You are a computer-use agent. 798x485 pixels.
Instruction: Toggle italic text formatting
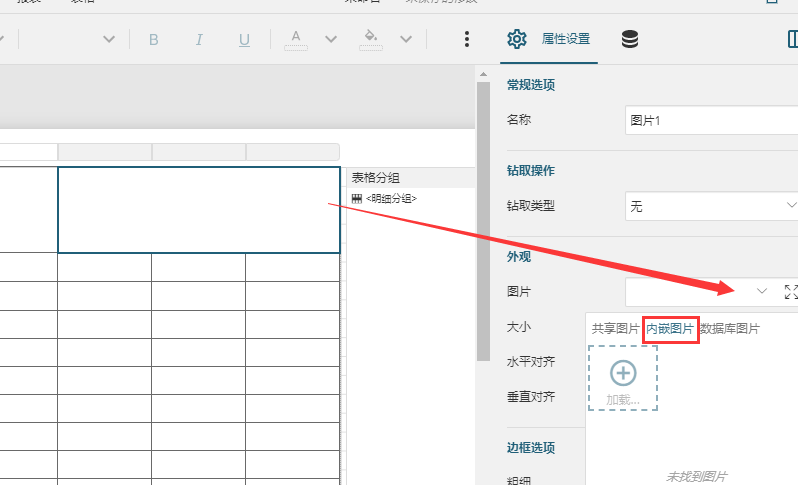(199, 40)
